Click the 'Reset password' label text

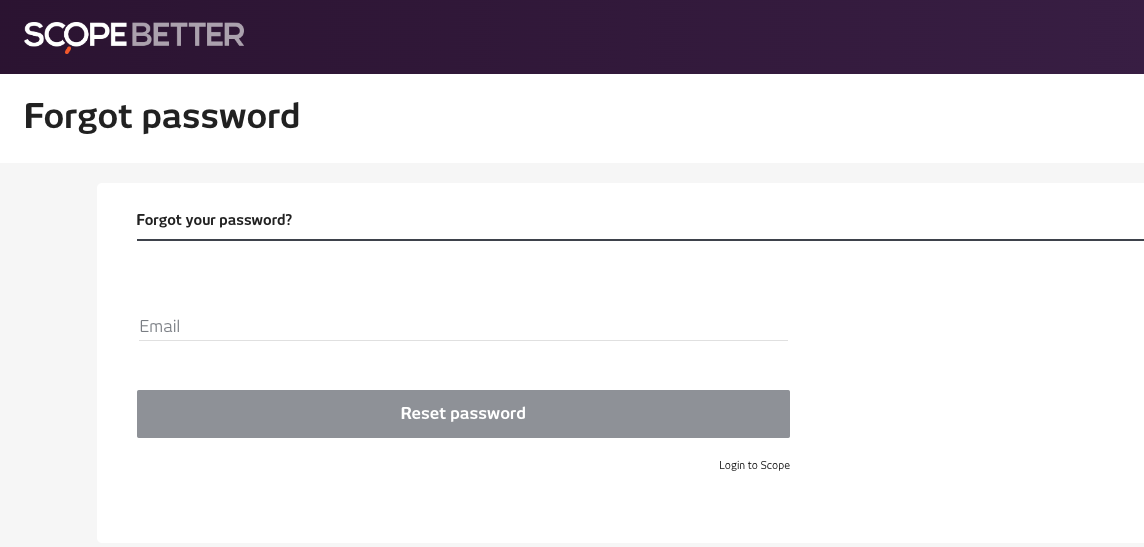463,414
